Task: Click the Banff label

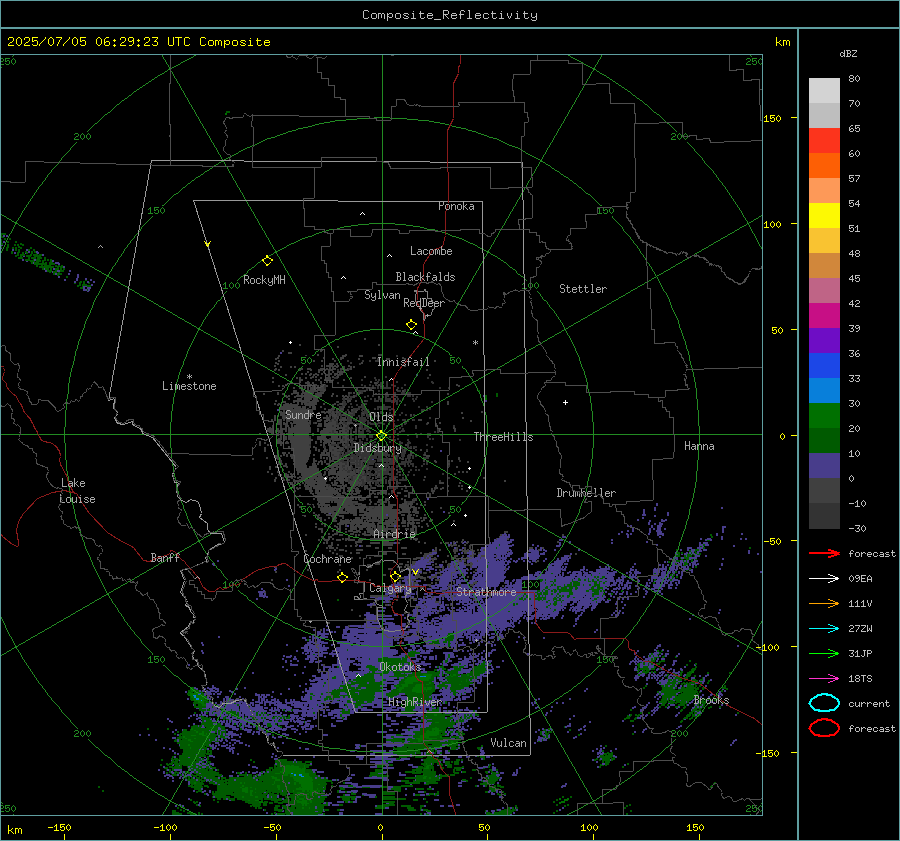Action: (165, 558)
